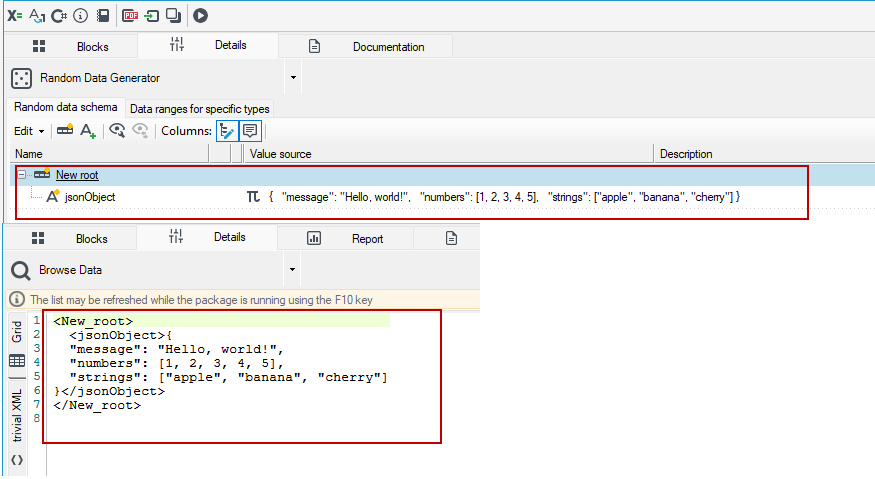The image size is (875, 479).
Task: Click the rename (A with arrow) toolbar icon
Action: pos(37,16)
